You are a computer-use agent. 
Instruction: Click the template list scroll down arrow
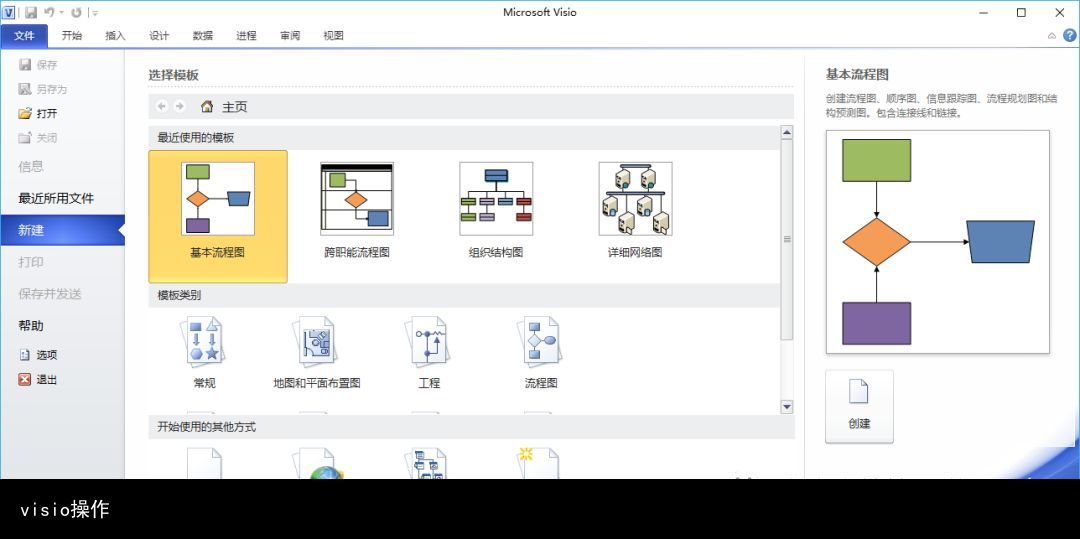(787, 408)
